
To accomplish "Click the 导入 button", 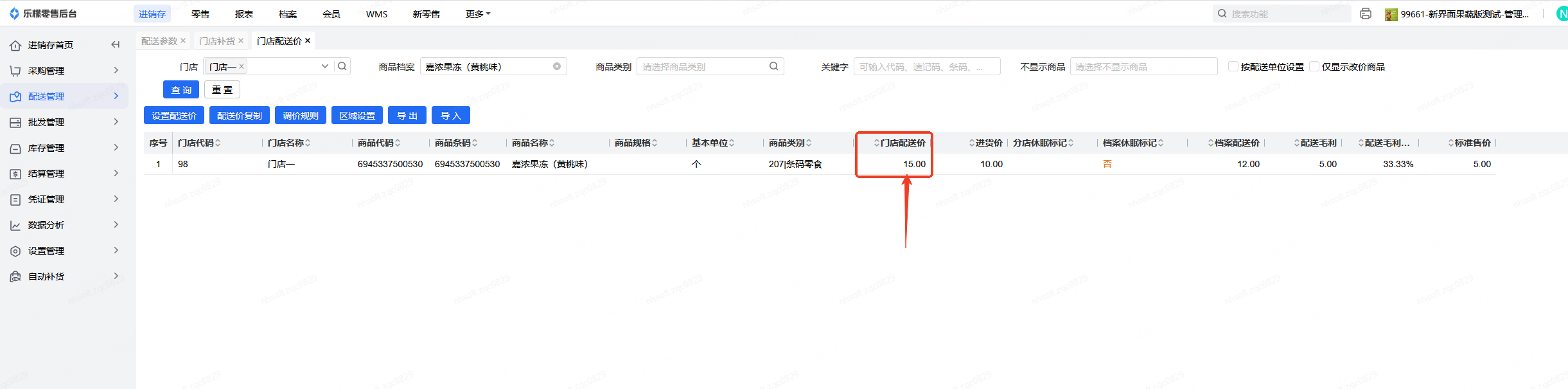I will point(451,115).
